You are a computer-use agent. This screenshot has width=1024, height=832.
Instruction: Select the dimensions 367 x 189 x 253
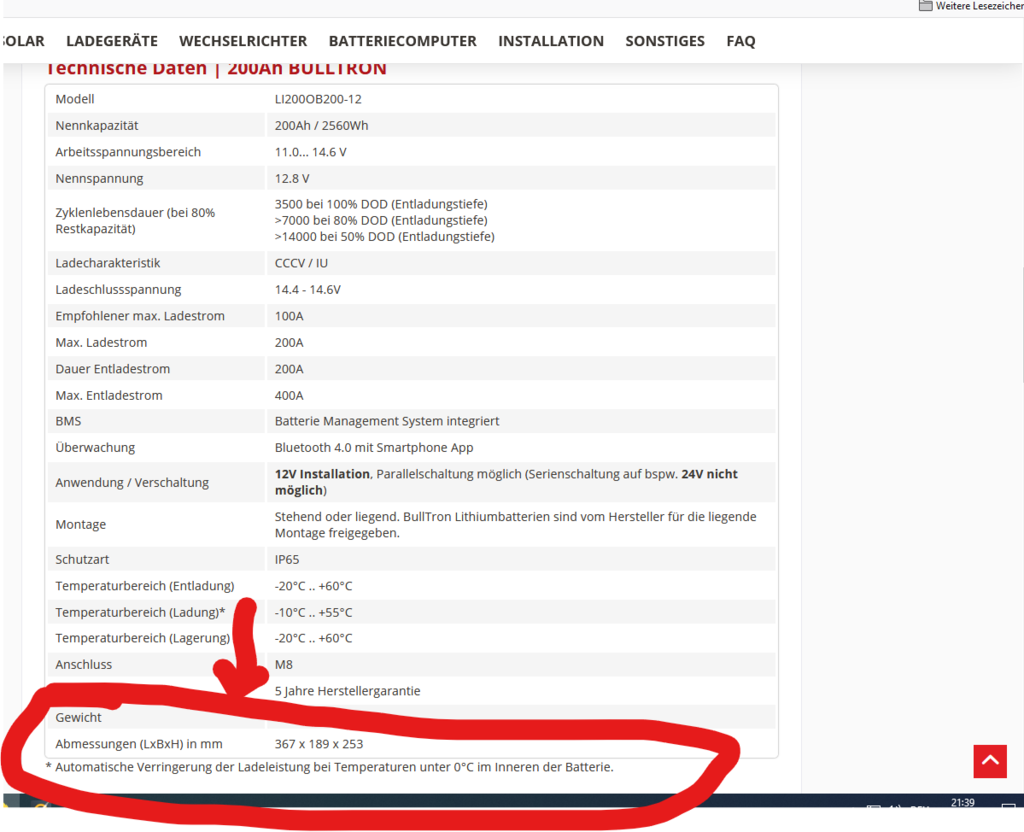tap(319, 744)
